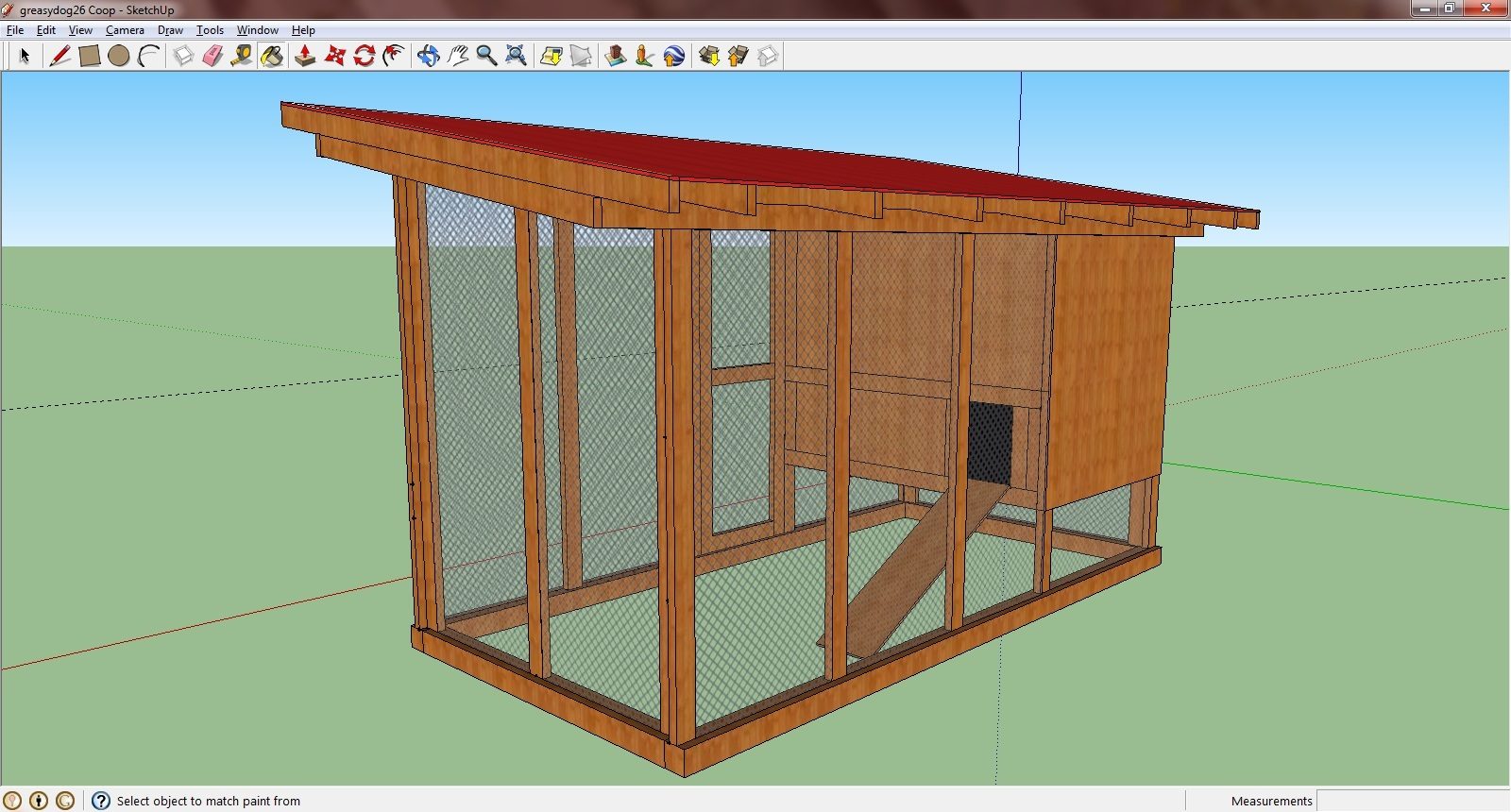The width and height of the screenshot is (1511, 812).
Task: Select the arrow Select tool
Action: (x=25, y=56)
